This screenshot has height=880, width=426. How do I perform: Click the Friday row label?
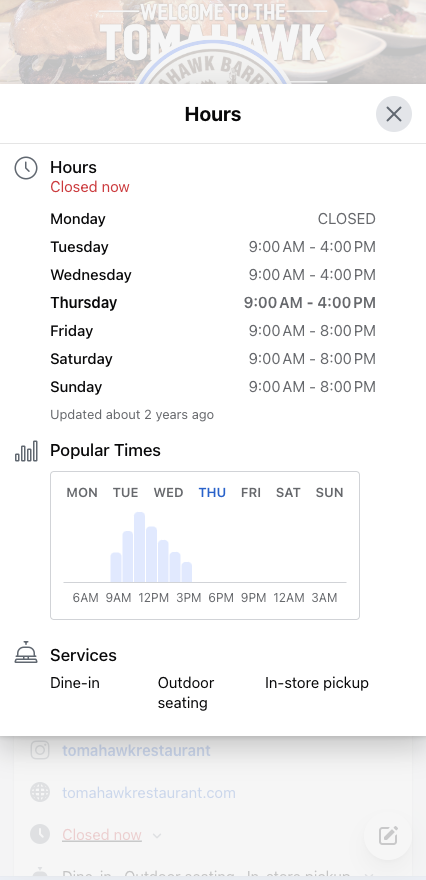click(72, 331)
